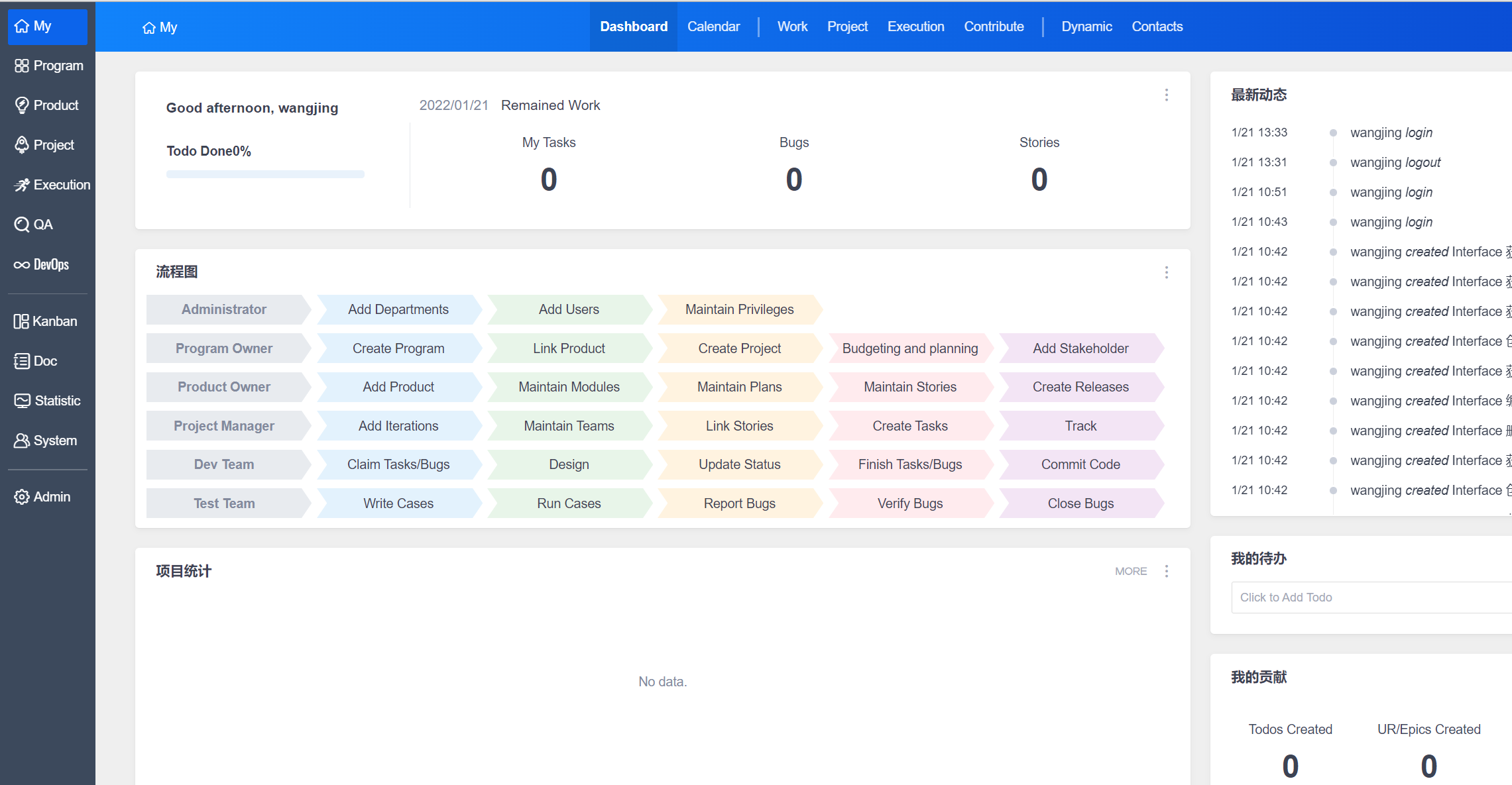Click the Create Tasks flow step
This screenshot has height=785, width=1512.
(910, 426)
